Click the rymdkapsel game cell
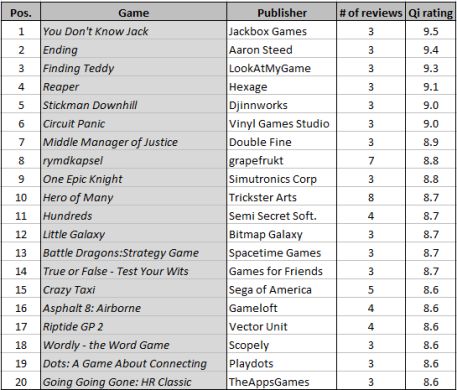Image resolution: width=457 pixels, height=390 pixels. click(x=133, y=161)
